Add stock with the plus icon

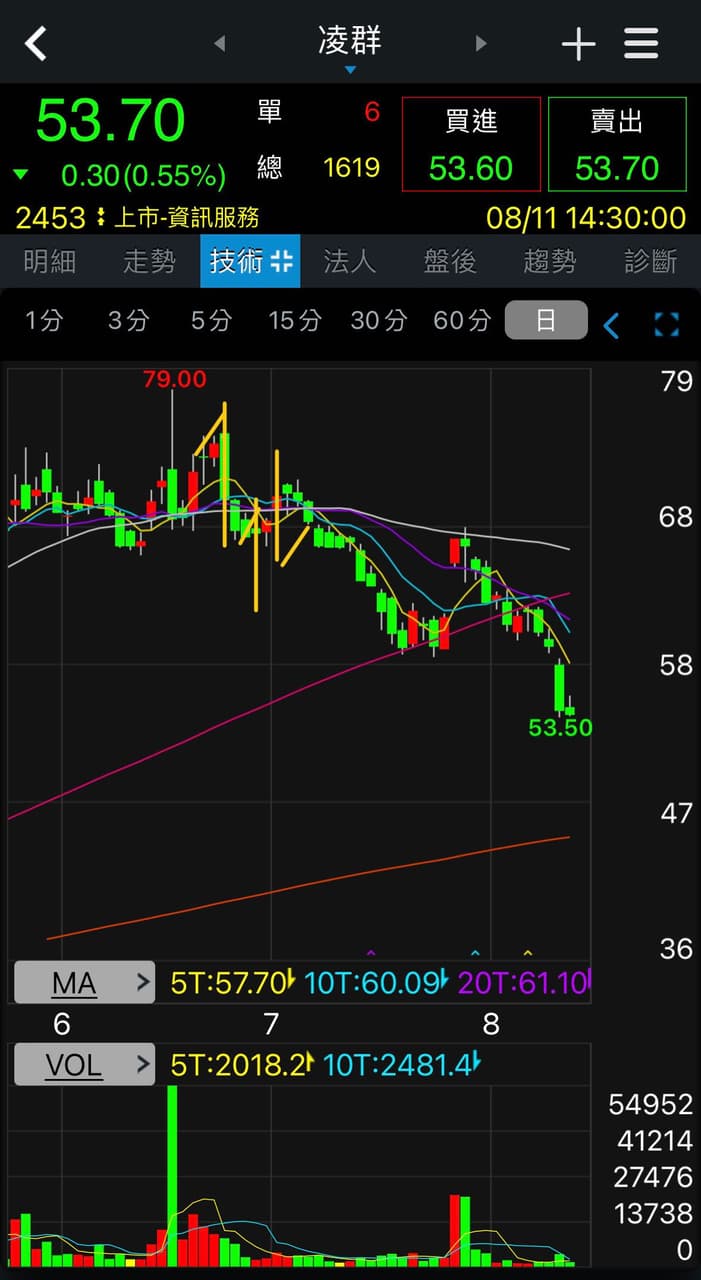[578, 44]
